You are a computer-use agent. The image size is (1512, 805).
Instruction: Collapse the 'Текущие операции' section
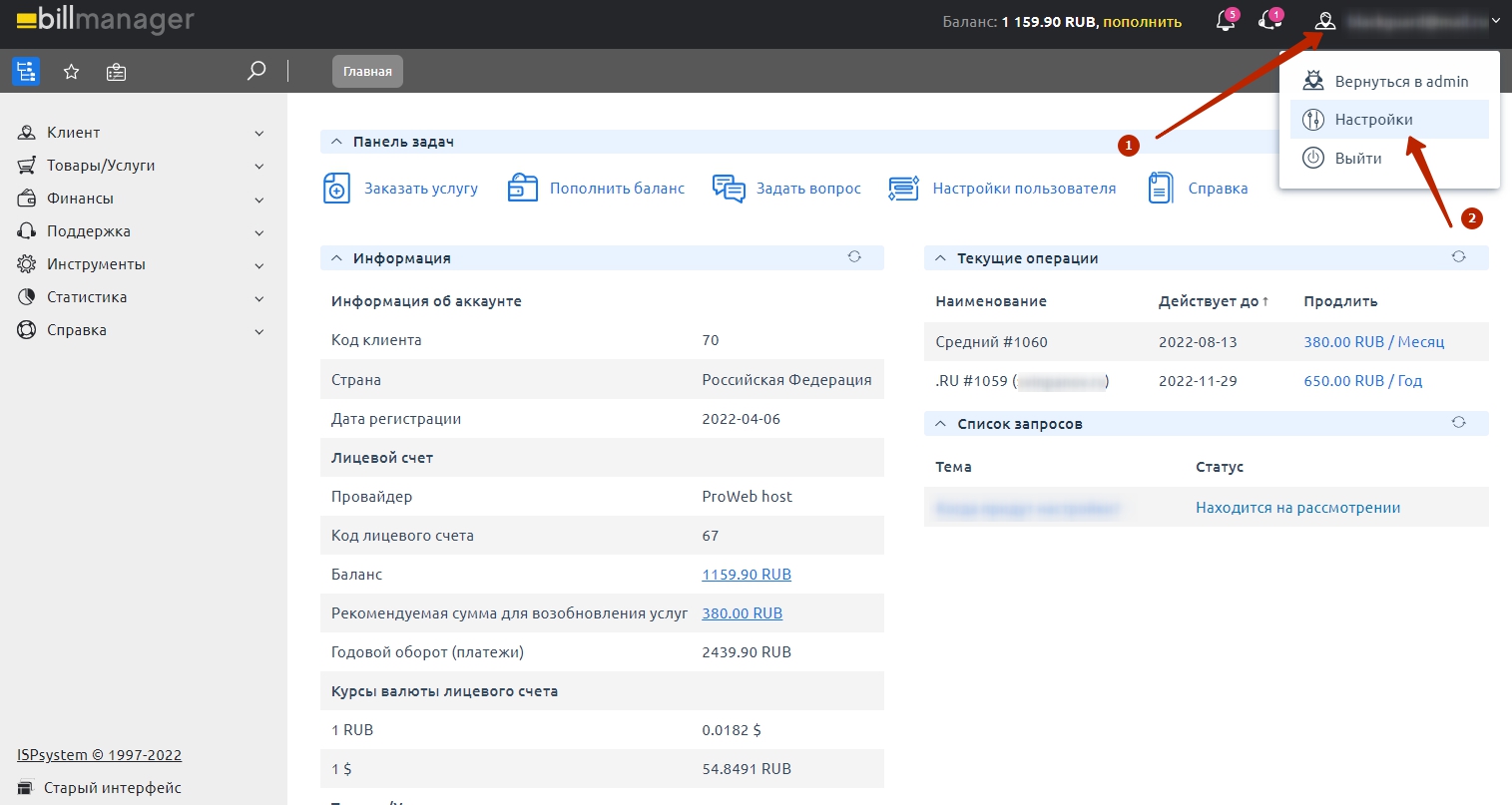tap(940, 258)
